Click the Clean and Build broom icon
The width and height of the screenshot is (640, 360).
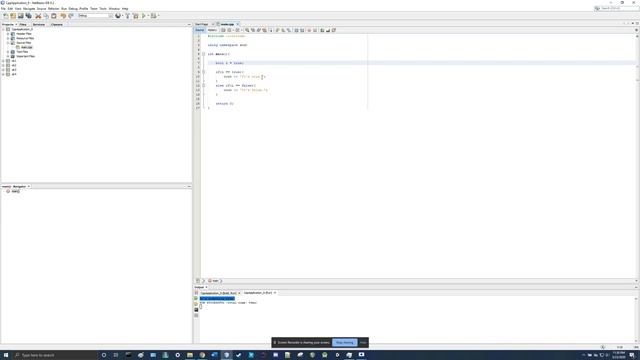(x=136, y=16)
